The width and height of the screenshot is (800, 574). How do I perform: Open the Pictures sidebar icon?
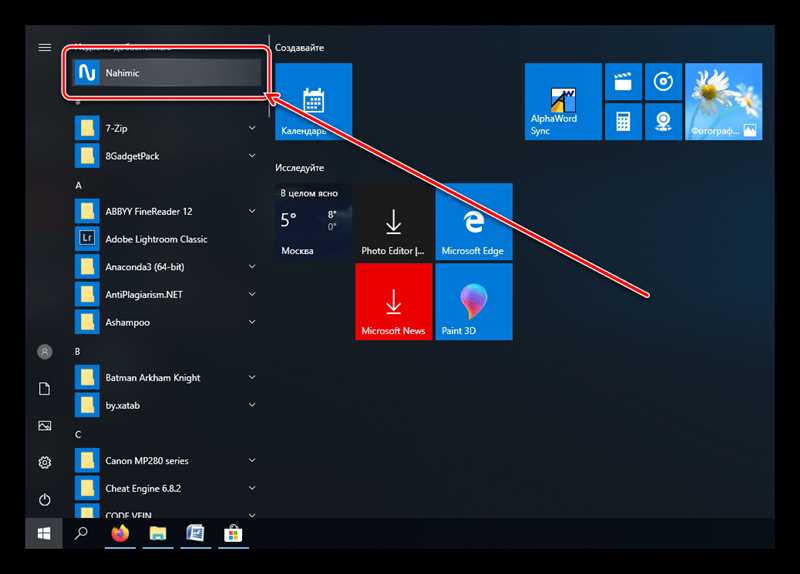click(x=44, y=426)
